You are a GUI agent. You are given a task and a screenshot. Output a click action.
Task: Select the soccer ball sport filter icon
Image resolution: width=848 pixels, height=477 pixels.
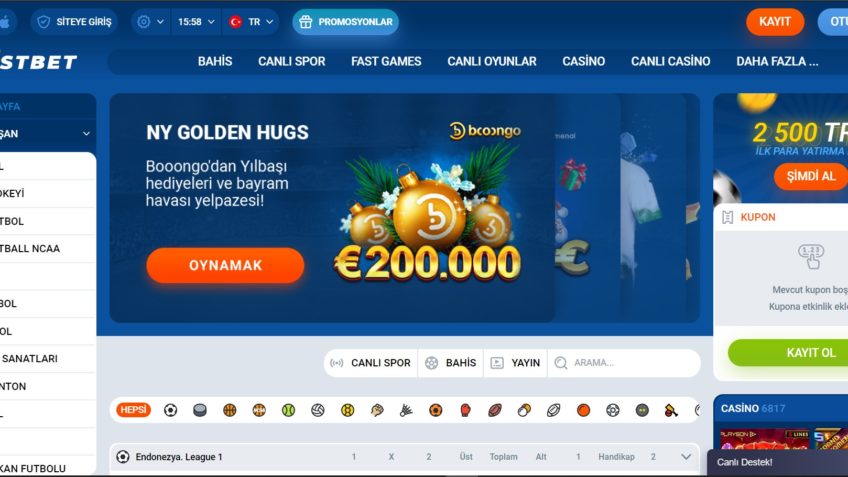170,410
